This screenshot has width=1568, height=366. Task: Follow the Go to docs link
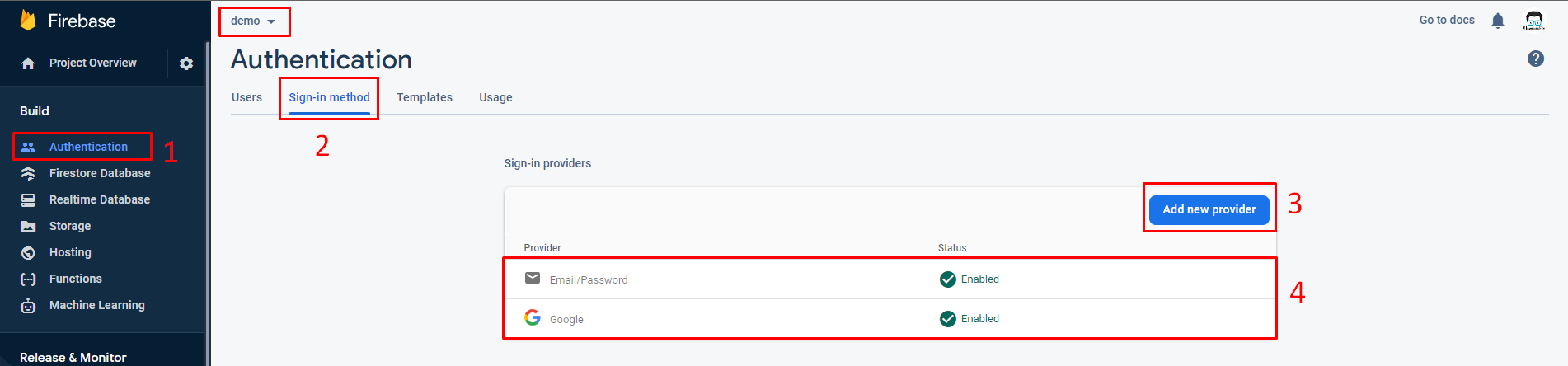point(1447,20)
